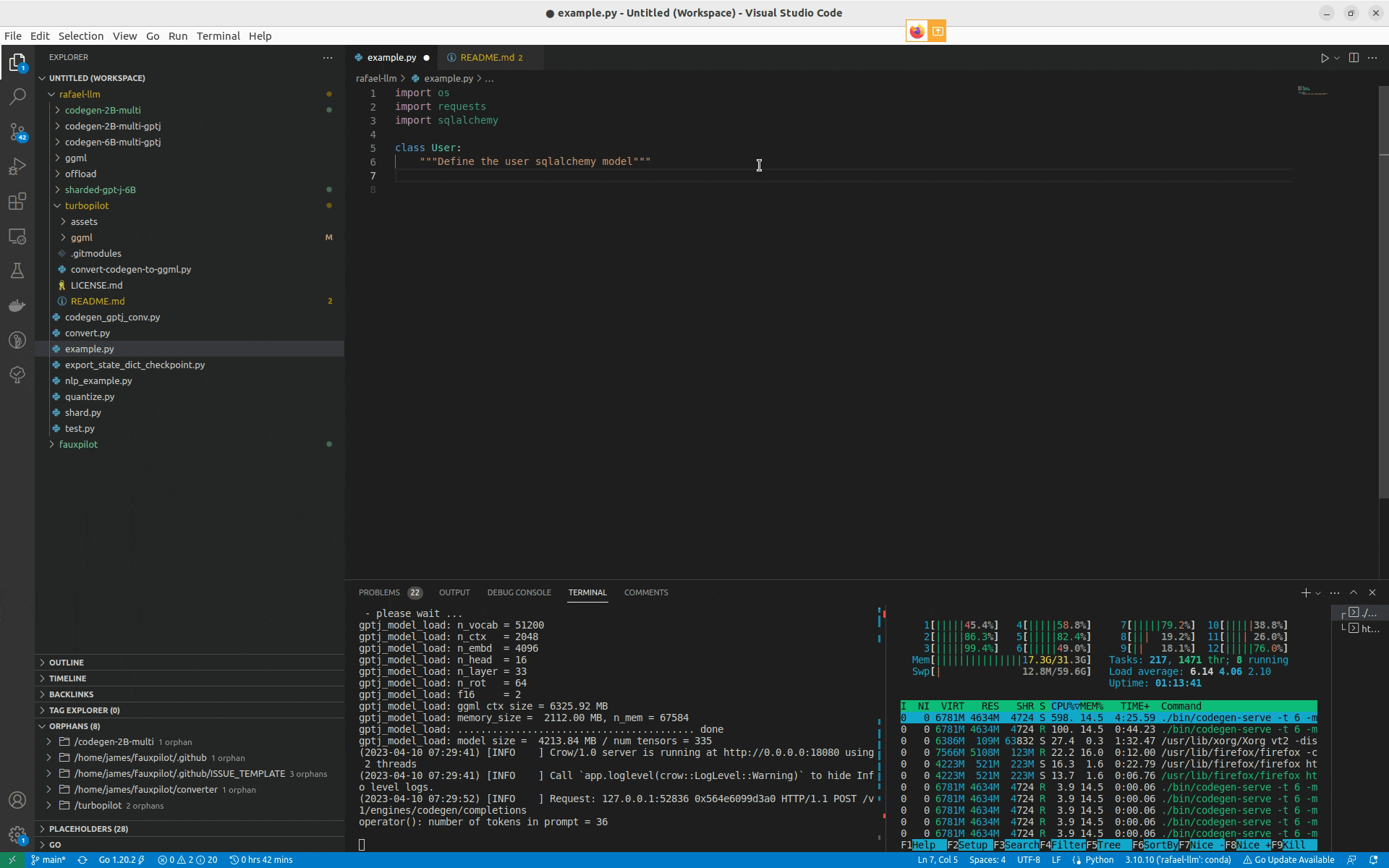Open the Testing flask icon
This screenshot has height=868, width=1389.
[x=17, y=271]
